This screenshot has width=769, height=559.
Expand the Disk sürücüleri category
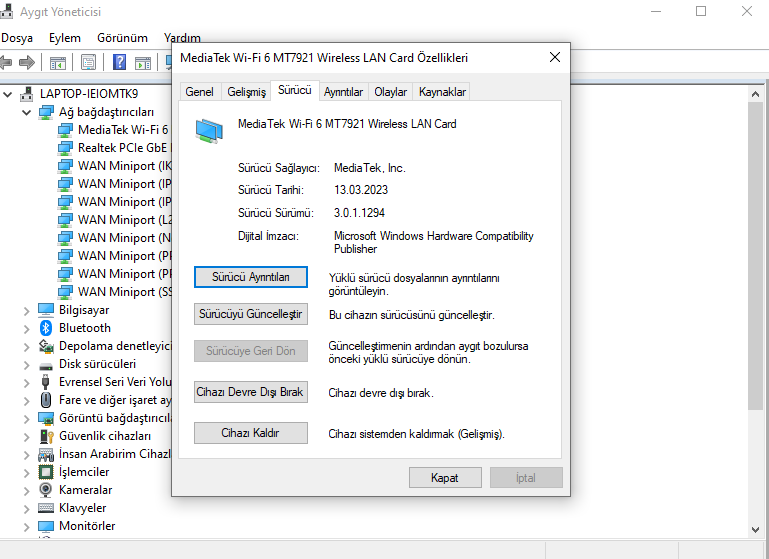click(26, 365)
